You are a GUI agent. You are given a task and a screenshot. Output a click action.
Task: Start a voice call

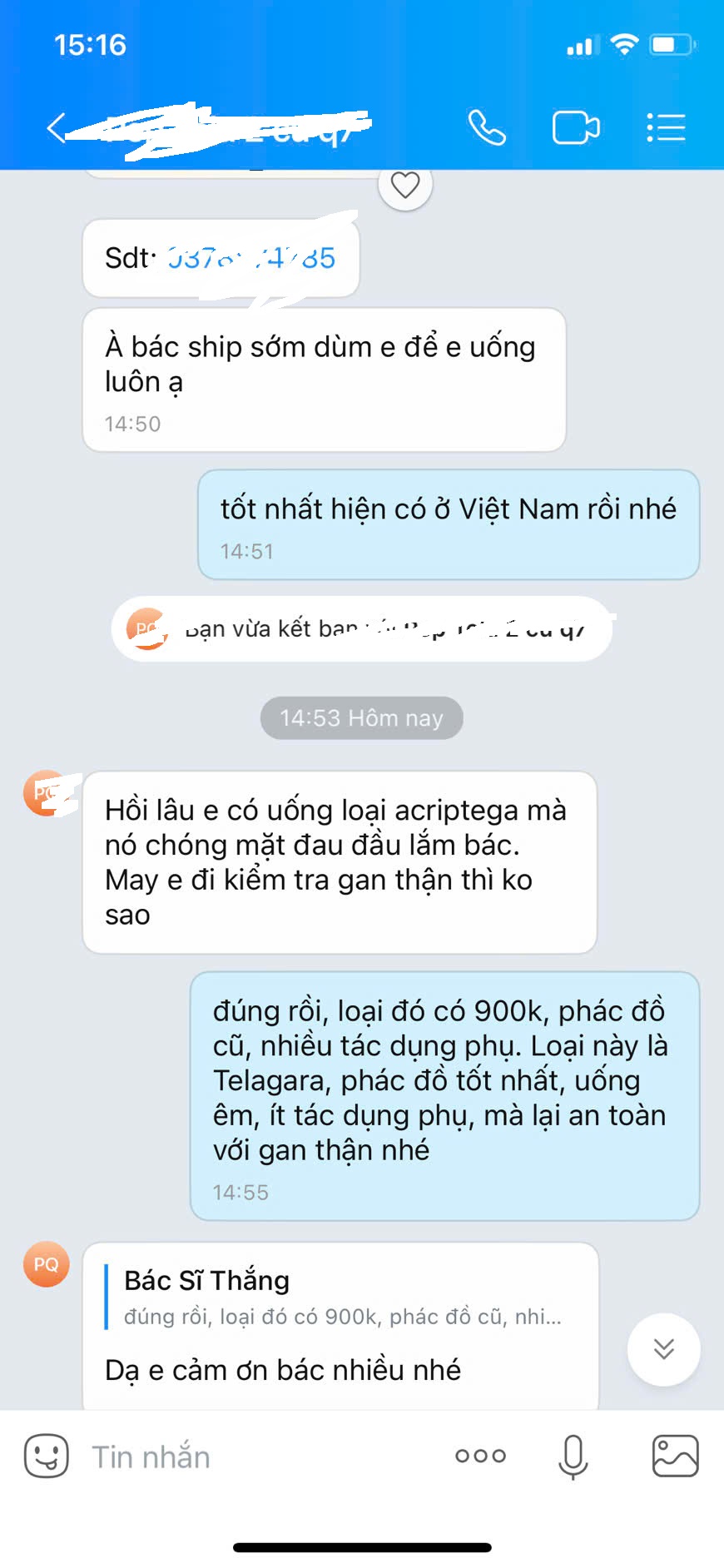tap(487, 128)
